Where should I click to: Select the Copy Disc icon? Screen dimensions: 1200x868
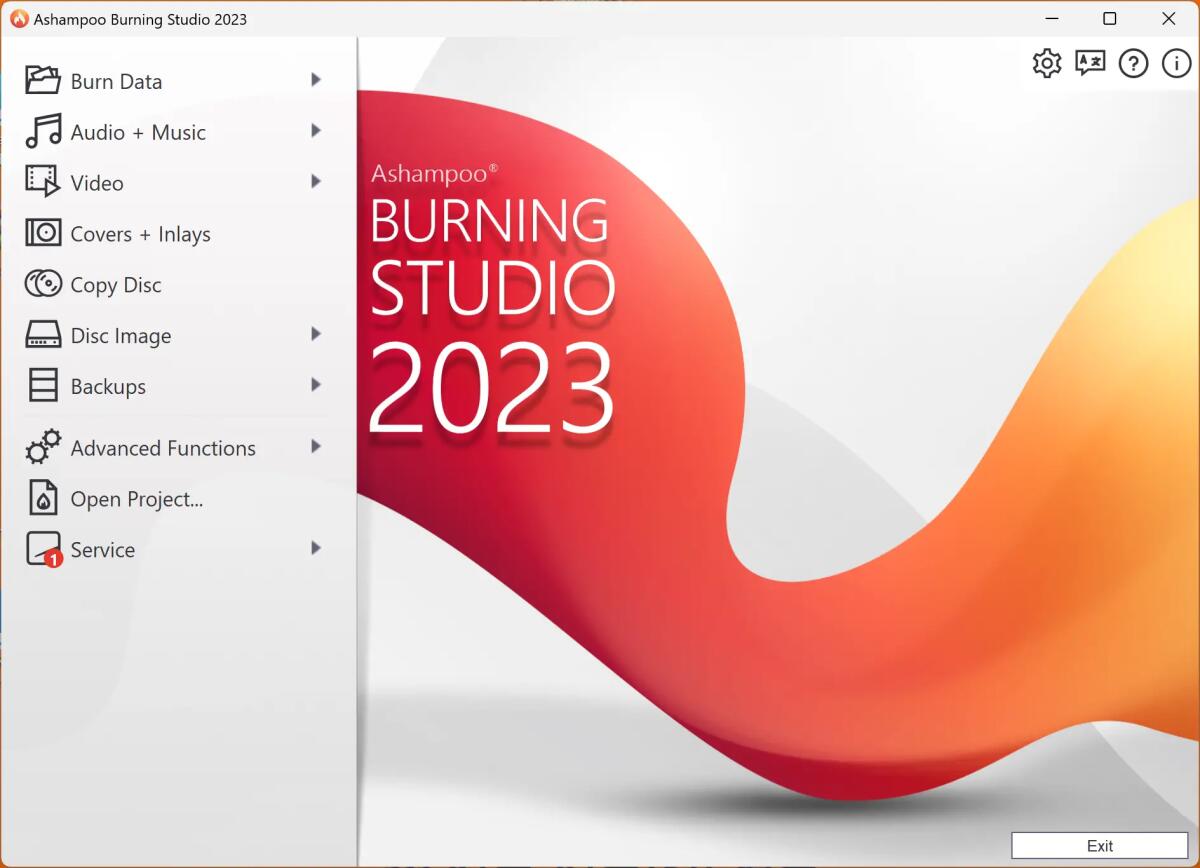(x=41, y=284)
